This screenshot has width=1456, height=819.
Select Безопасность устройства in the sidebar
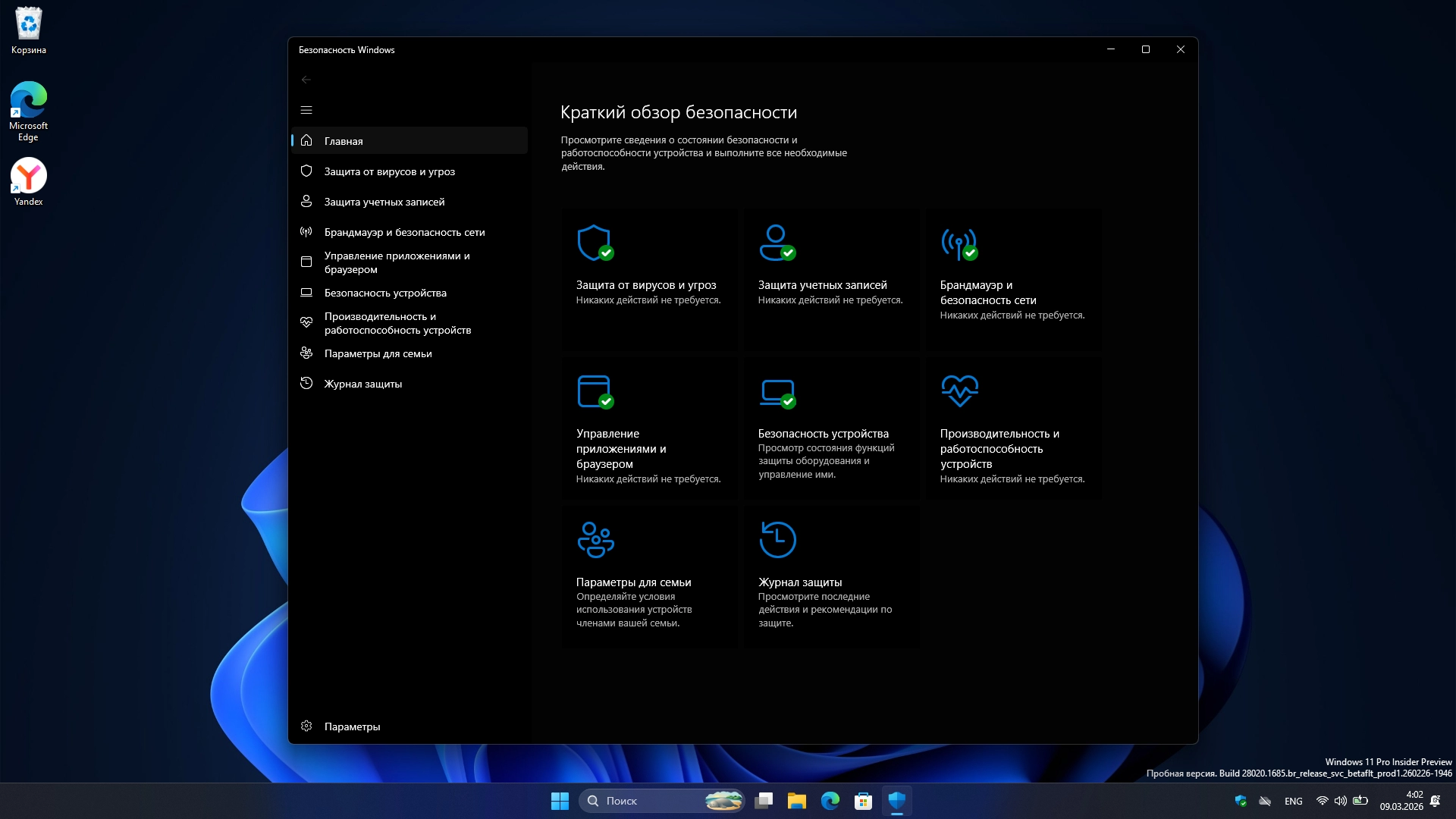[385, 293]
